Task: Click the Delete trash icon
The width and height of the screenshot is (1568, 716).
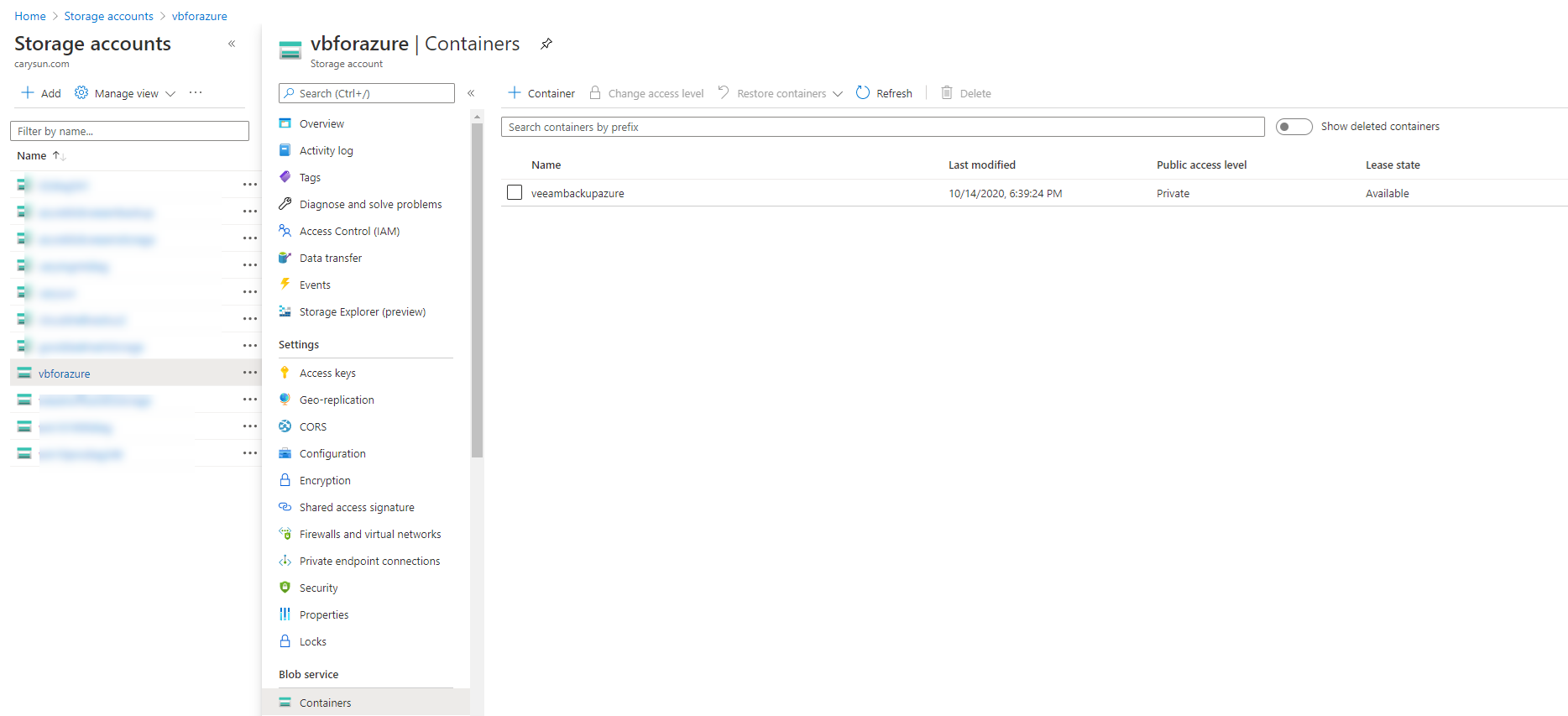Action: (x=947, y=92)
